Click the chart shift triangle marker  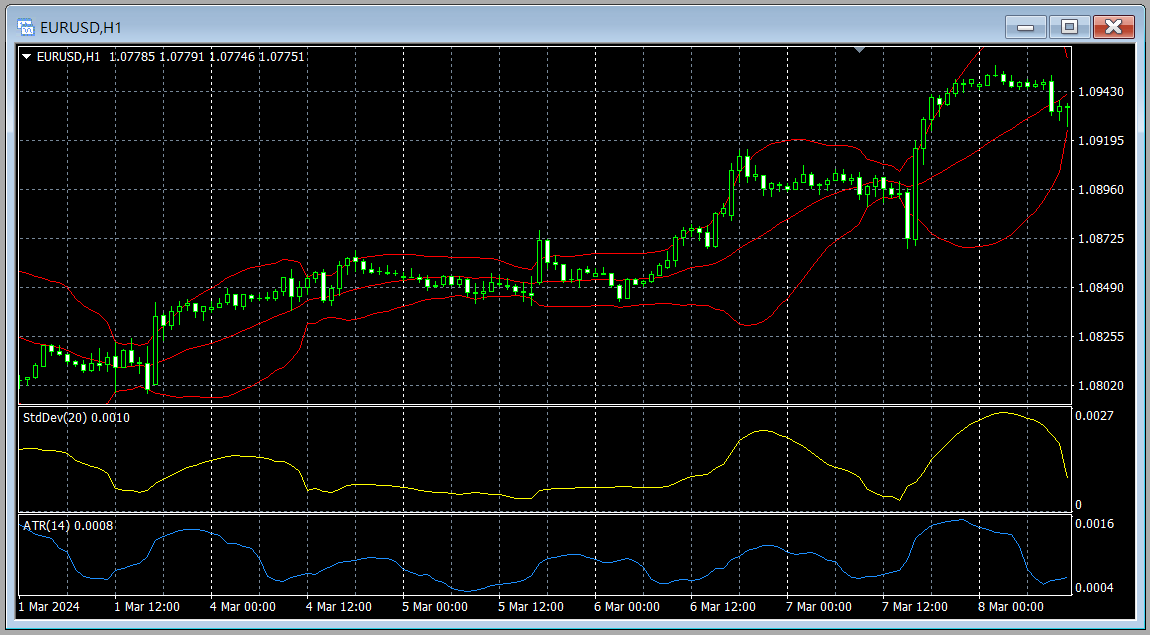(x=860, y=49)
